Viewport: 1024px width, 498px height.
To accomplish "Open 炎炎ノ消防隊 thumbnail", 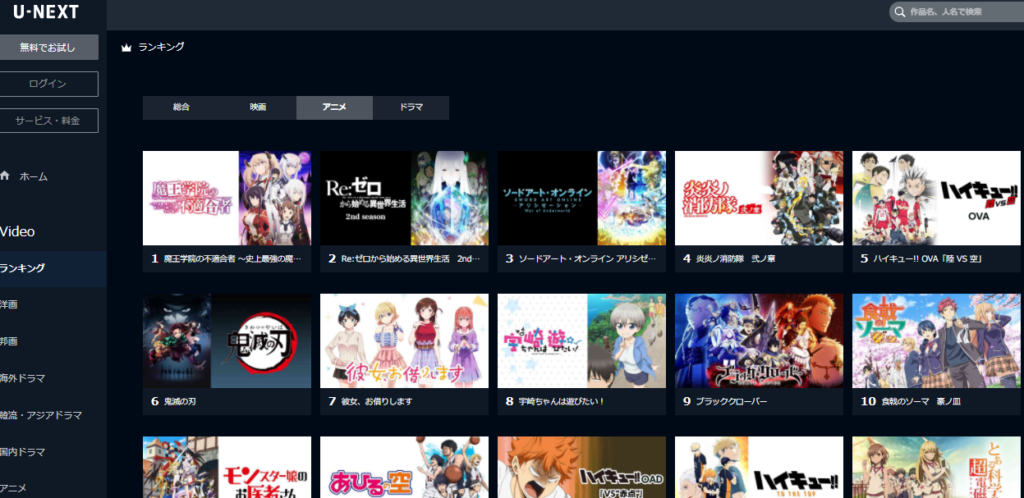I will [759, 198].
